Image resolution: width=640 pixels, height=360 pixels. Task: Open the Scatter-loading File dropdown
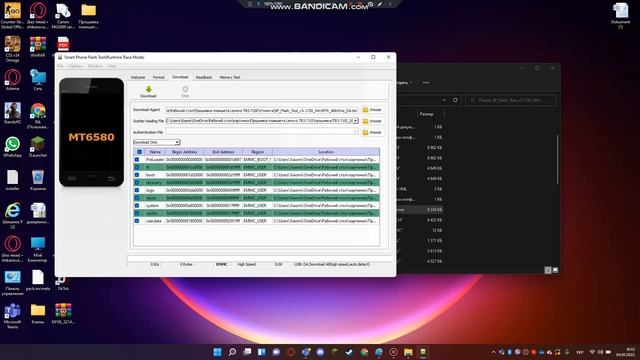tap(356, 121)
